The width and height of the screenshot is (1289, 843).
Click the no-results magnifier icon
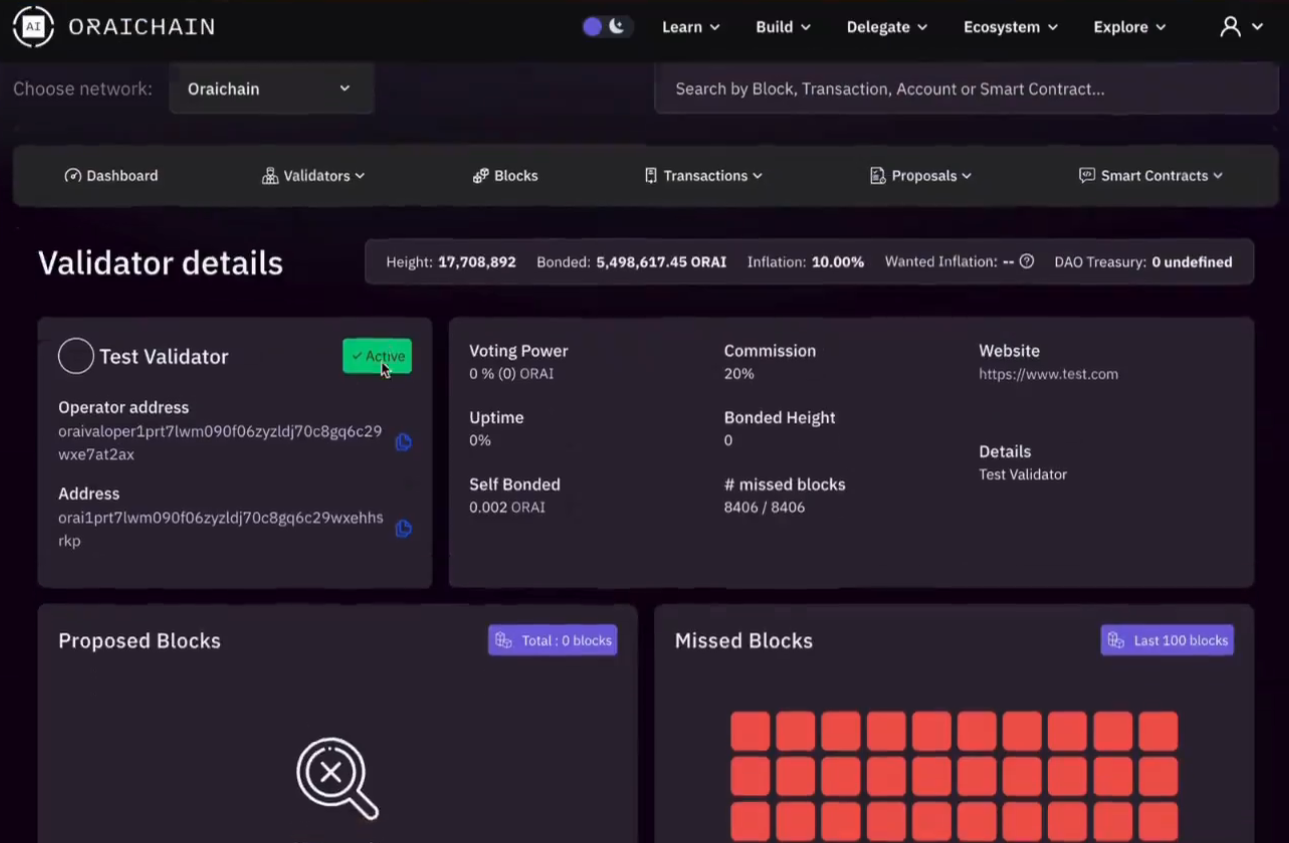(x=337, y=778)
